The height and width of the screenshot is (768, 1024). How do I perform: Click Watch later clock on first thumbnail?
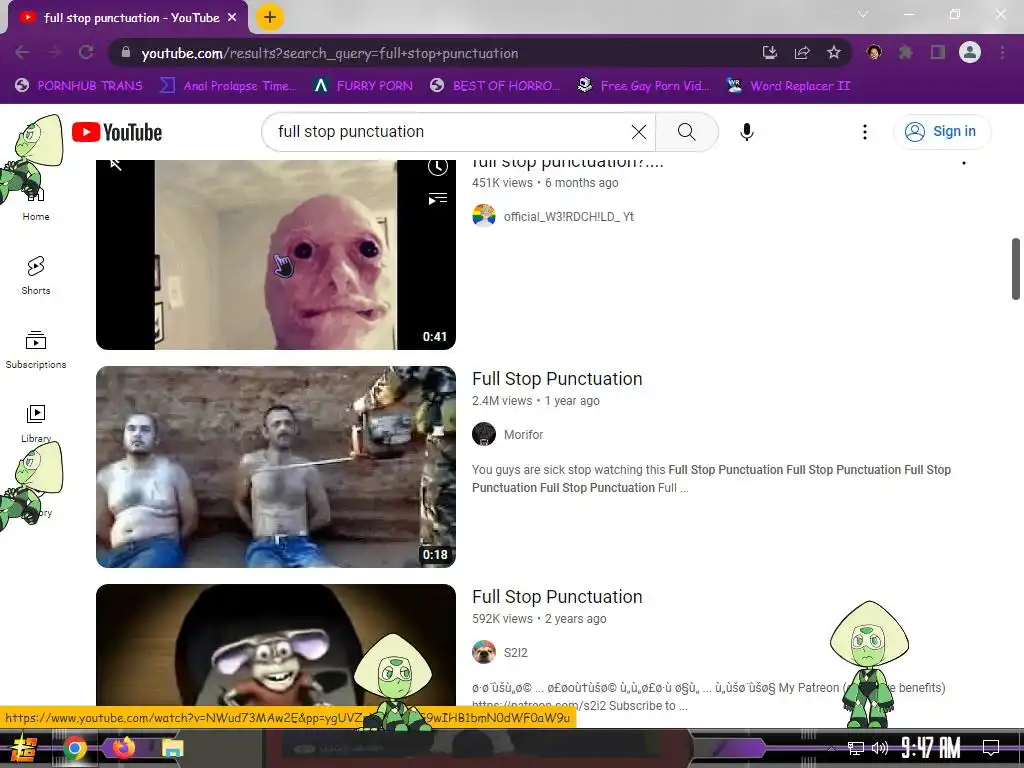[x=438, y=167]
